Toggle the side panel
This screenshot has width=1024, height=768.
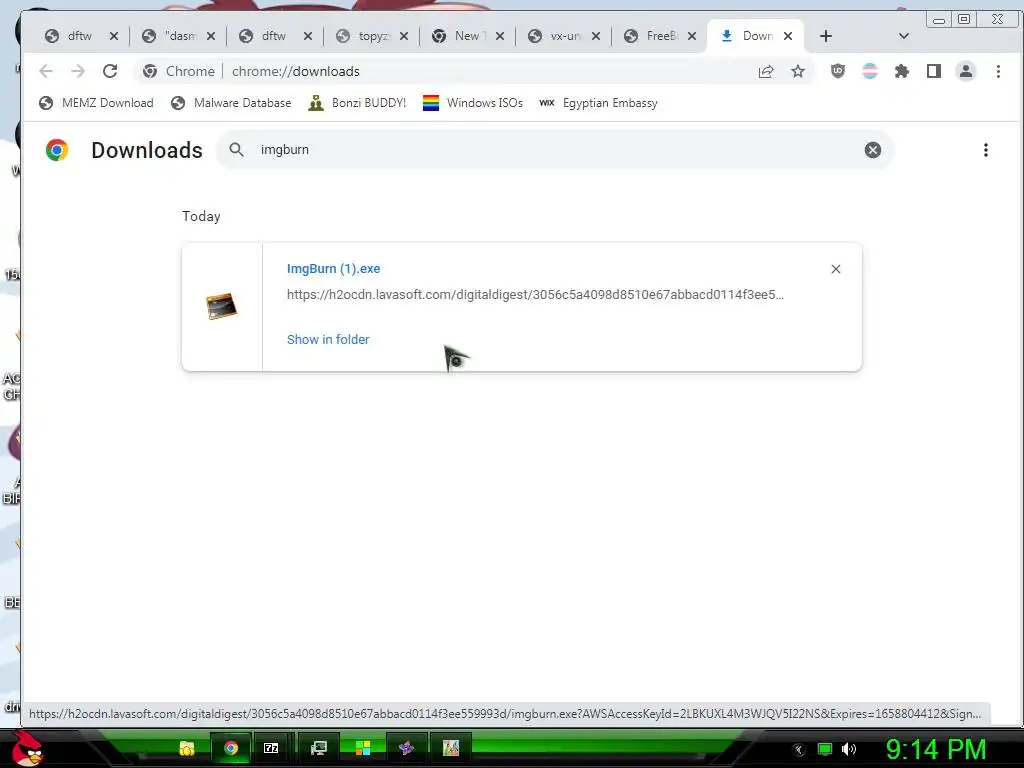934,71
